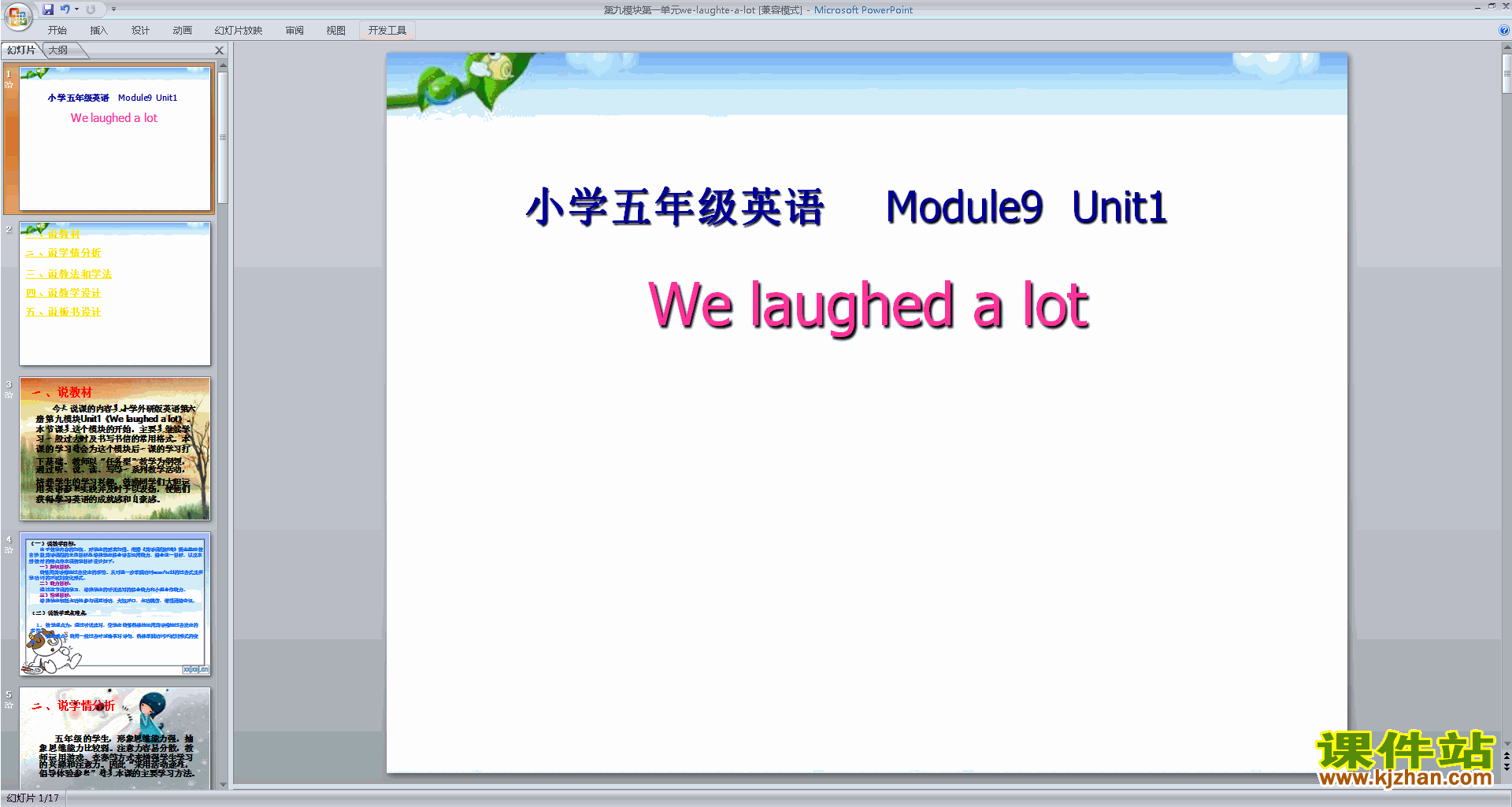Viewport: 1512px width, 807px height.
Task: Click the 幻灯片 1/17 status bar indicator
Action: point(33,798)
